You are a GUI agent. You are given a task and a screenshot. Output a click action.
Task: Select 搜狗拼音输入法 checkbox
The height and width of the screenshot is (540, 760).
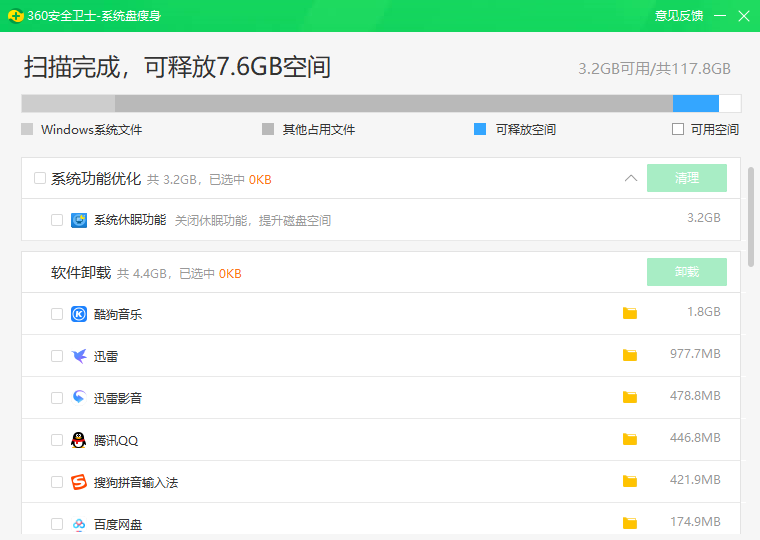tap(57, 482)
